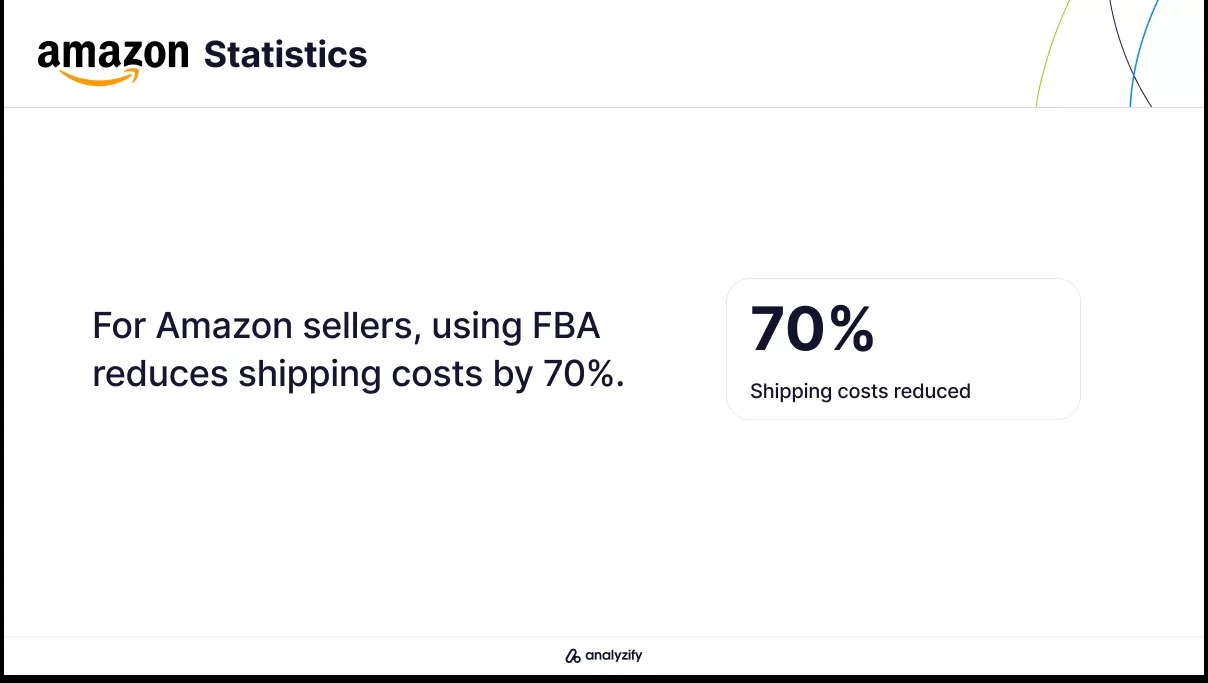Click the analyzify logo icon in footer
This screenshot has width=1208, height=683.
click(572, 657)
